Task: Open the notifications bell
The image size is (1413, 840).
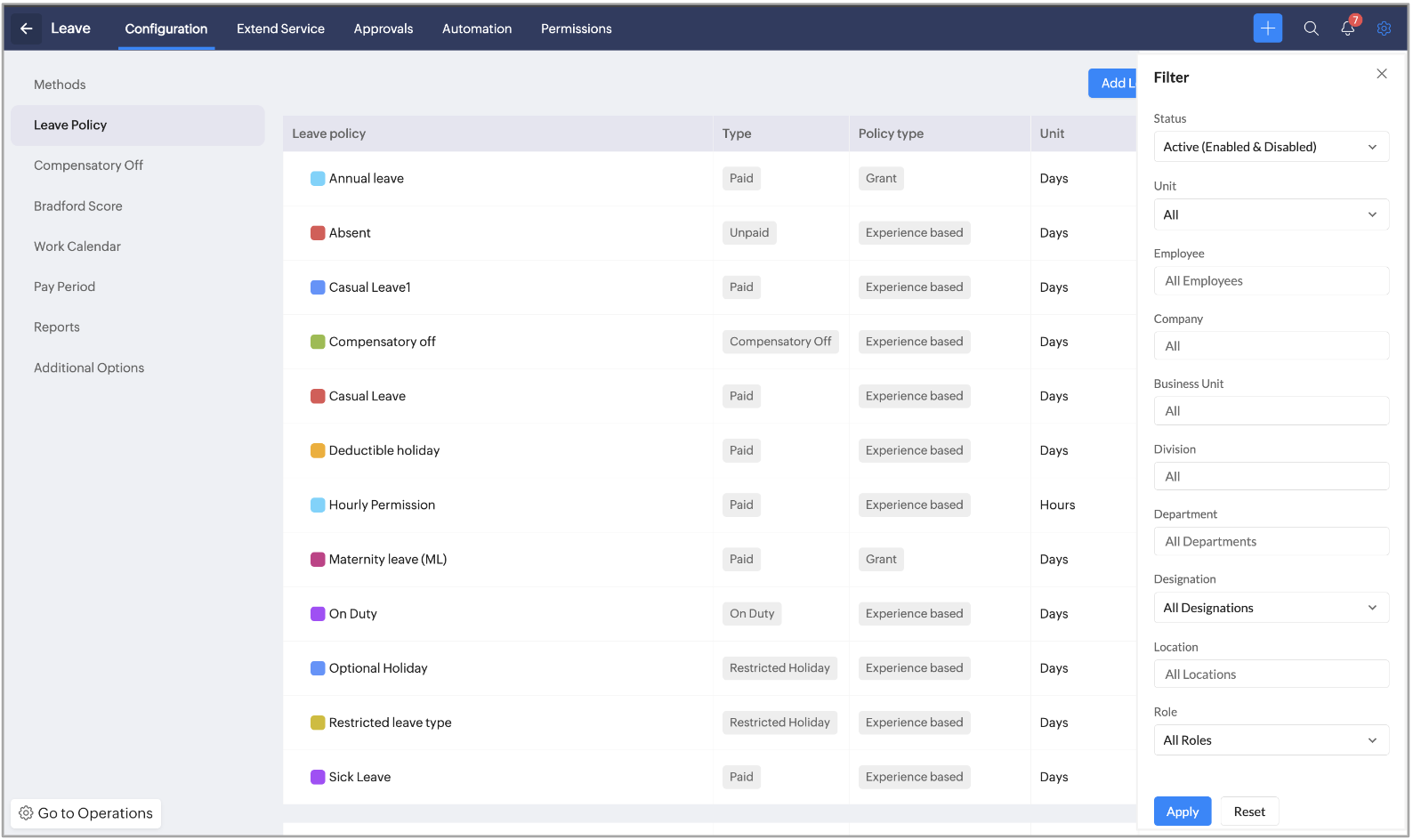Action: 1347,28
